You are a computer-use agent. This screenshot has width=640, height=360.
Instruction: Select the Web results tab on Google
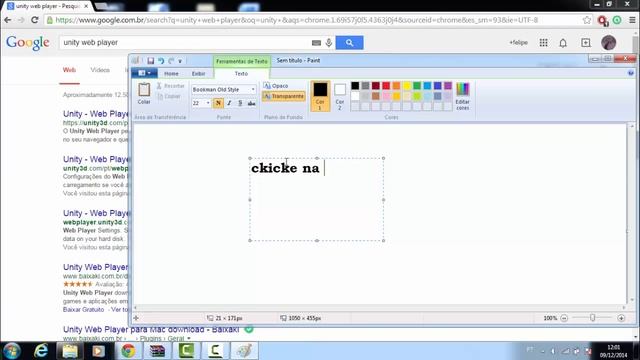pos(69,70)
